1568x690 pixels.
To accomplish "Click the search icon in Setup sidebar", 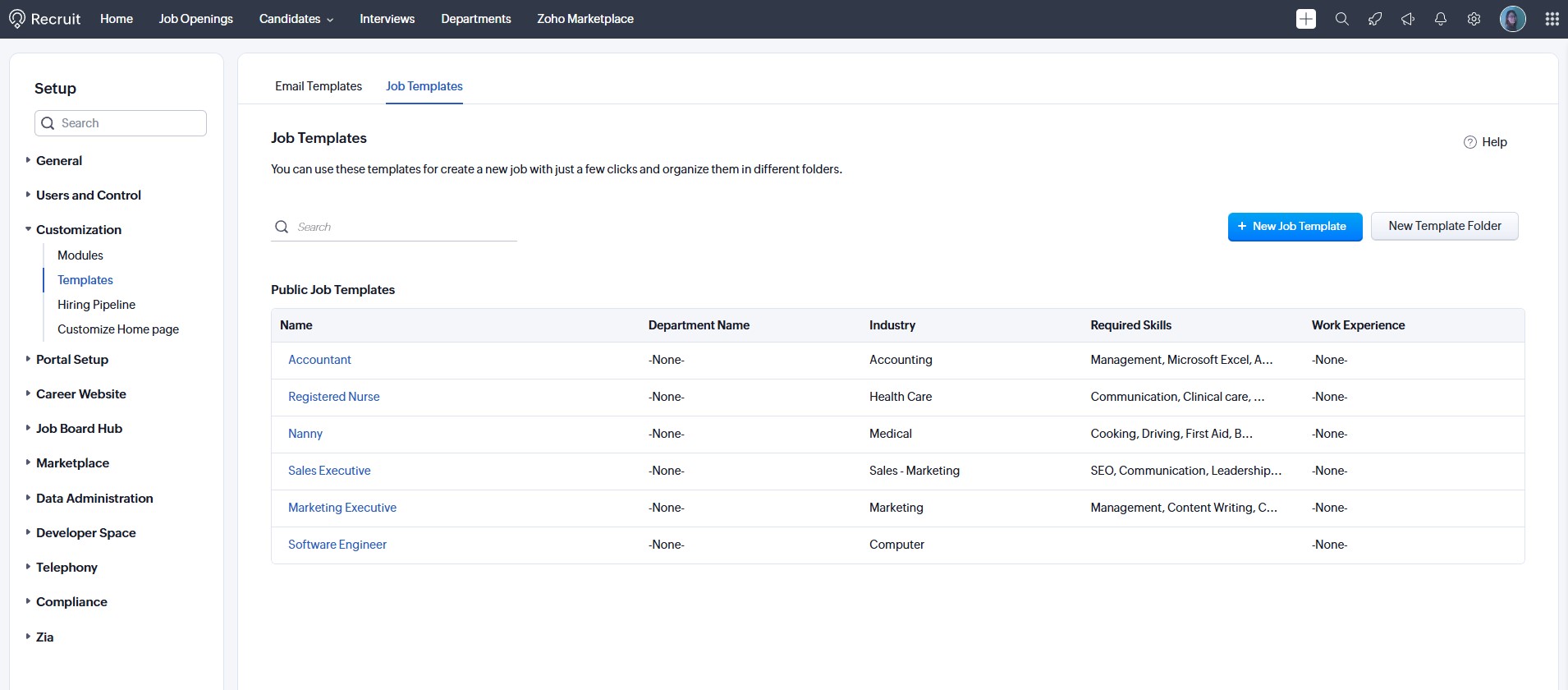I will point(48,123).
